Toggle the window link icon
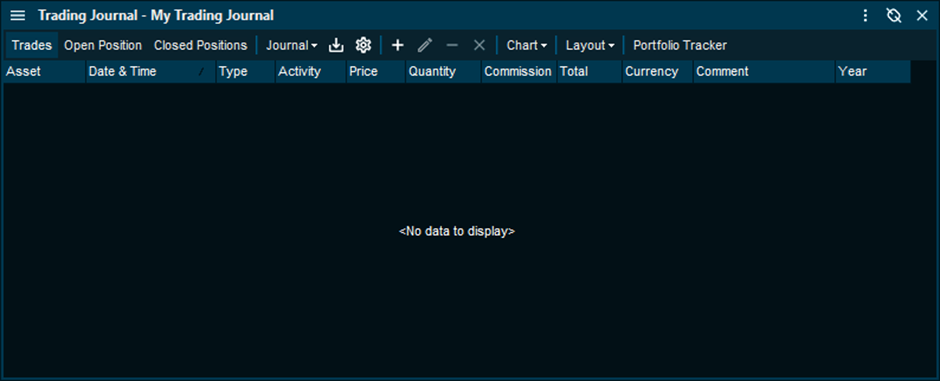This screenshot has height=381, width=940. [x=894, y=16]
